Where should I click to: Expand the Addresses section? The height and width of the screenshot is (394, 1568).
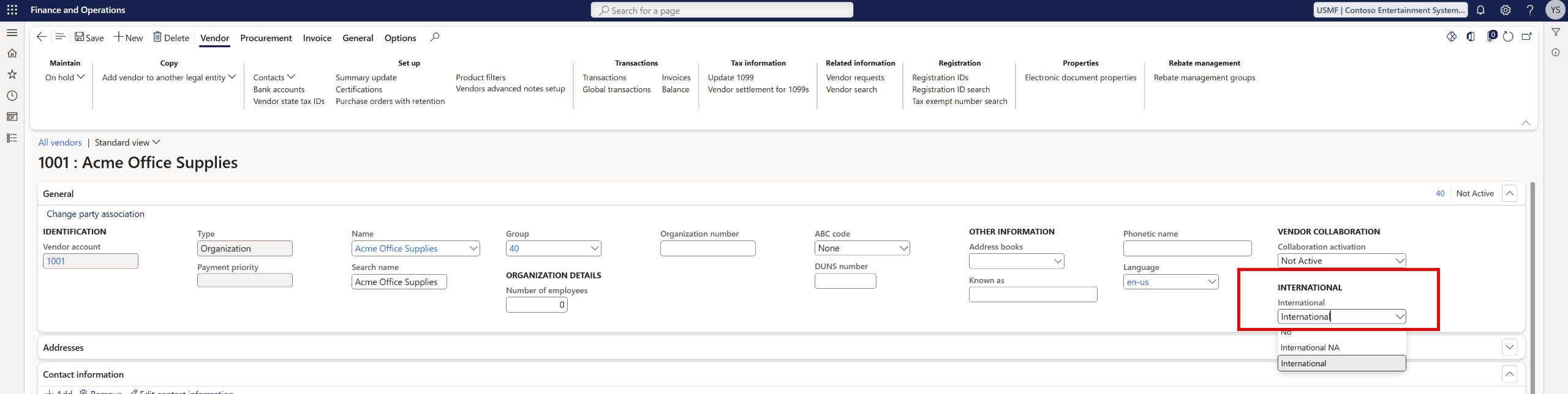pos(1510,348)
